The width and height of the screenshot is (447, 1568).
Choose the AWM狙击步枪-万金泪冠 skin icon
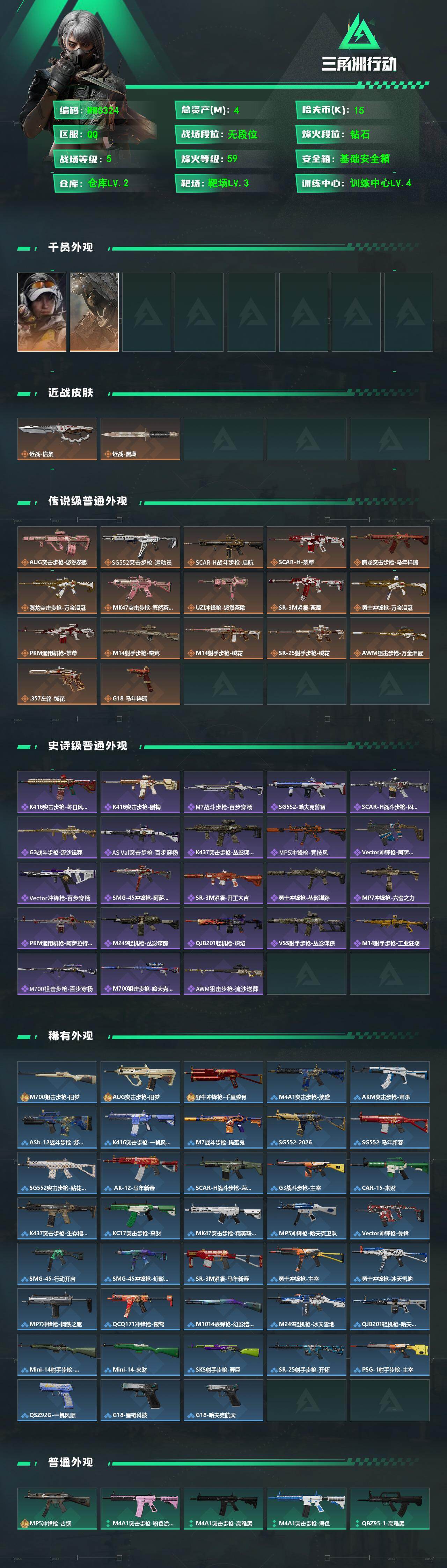[x=389, y=638]
